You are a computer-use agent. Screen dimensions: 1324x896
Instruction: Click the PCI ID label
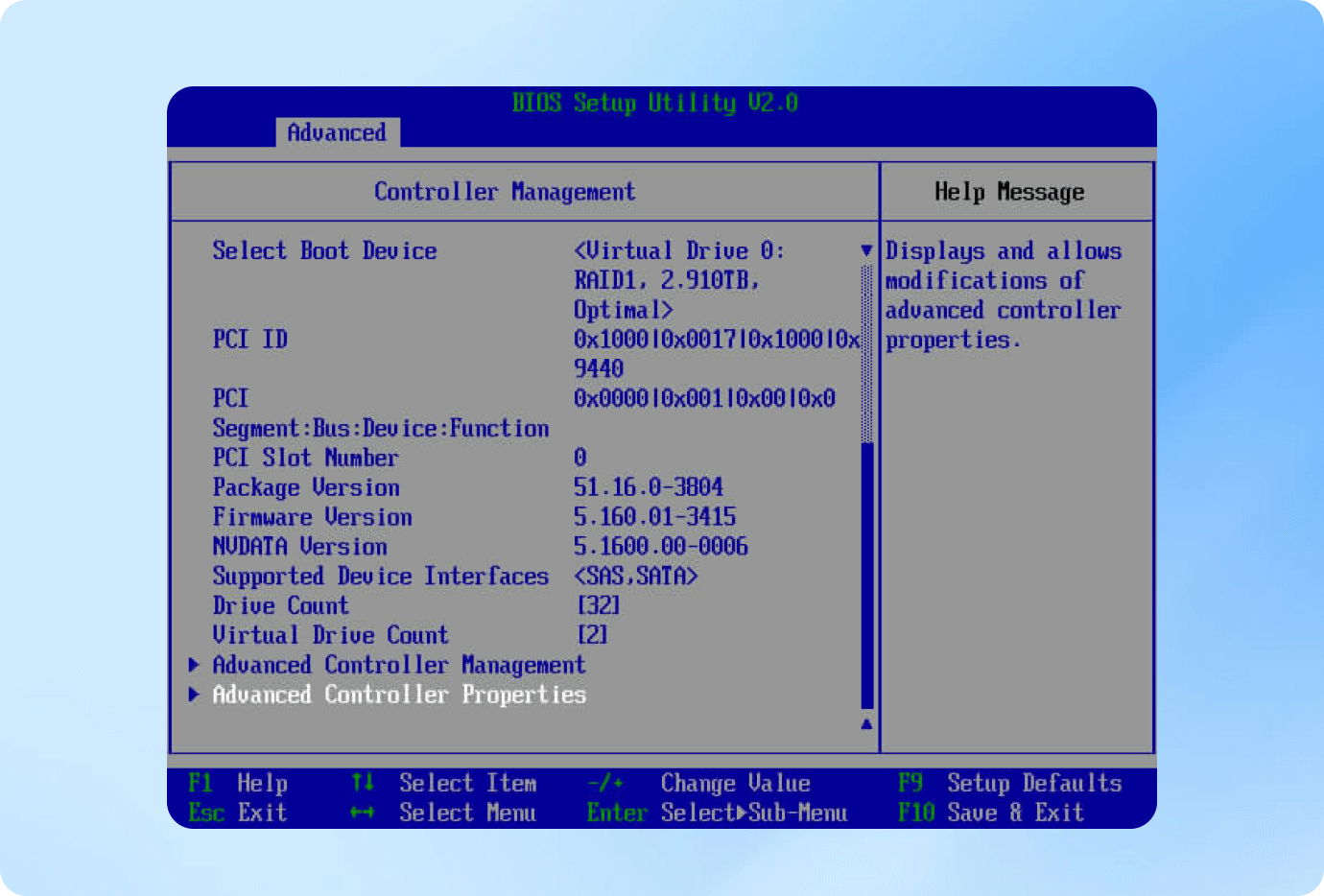[249, 340]
